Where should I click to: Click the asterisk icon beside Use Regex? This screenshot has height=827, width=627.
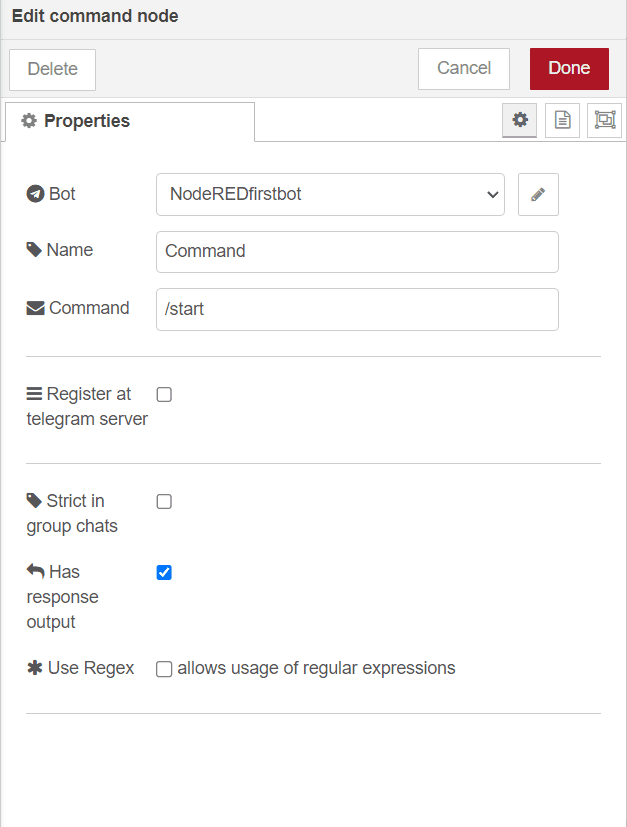pos(33,668)
